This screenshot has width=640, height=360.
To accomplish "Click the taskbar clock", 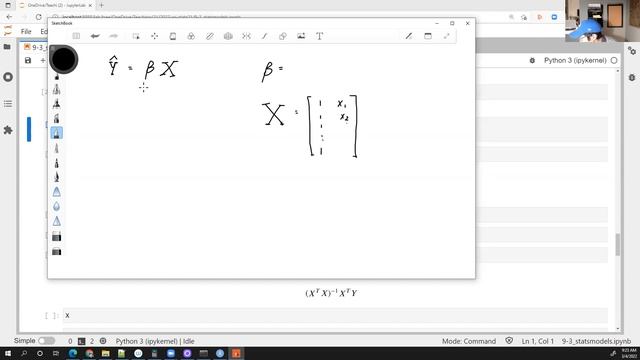I will (629, 353).
